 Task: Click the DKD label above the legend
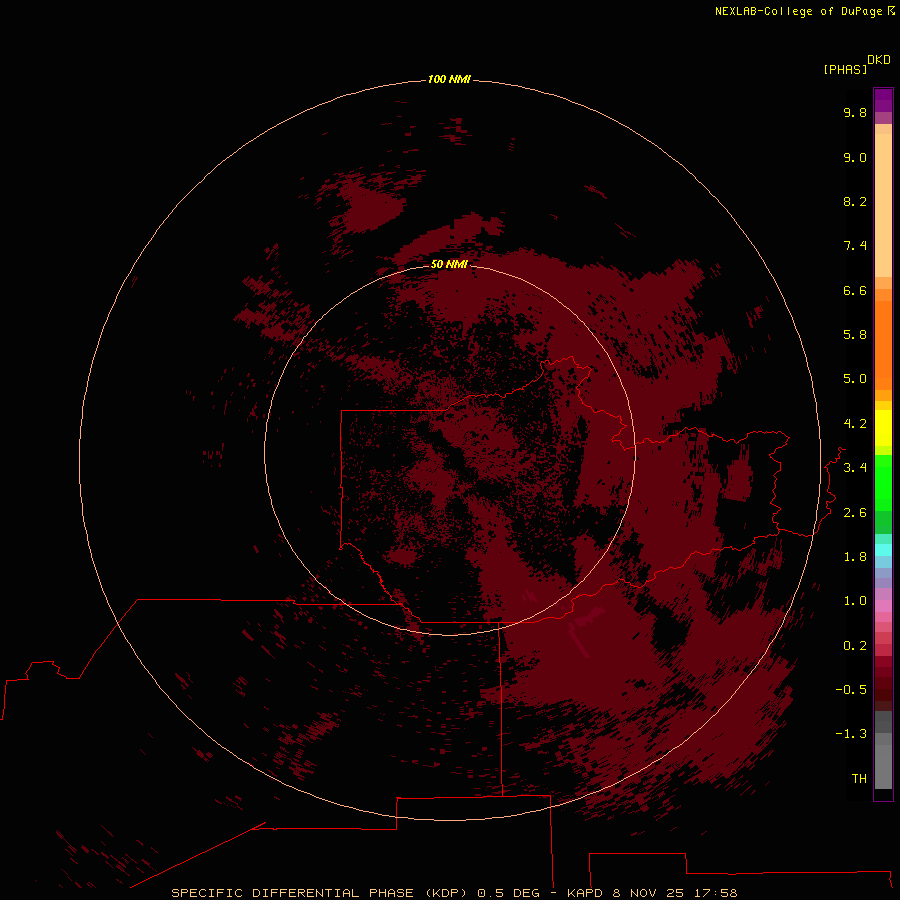coord(879,60)
